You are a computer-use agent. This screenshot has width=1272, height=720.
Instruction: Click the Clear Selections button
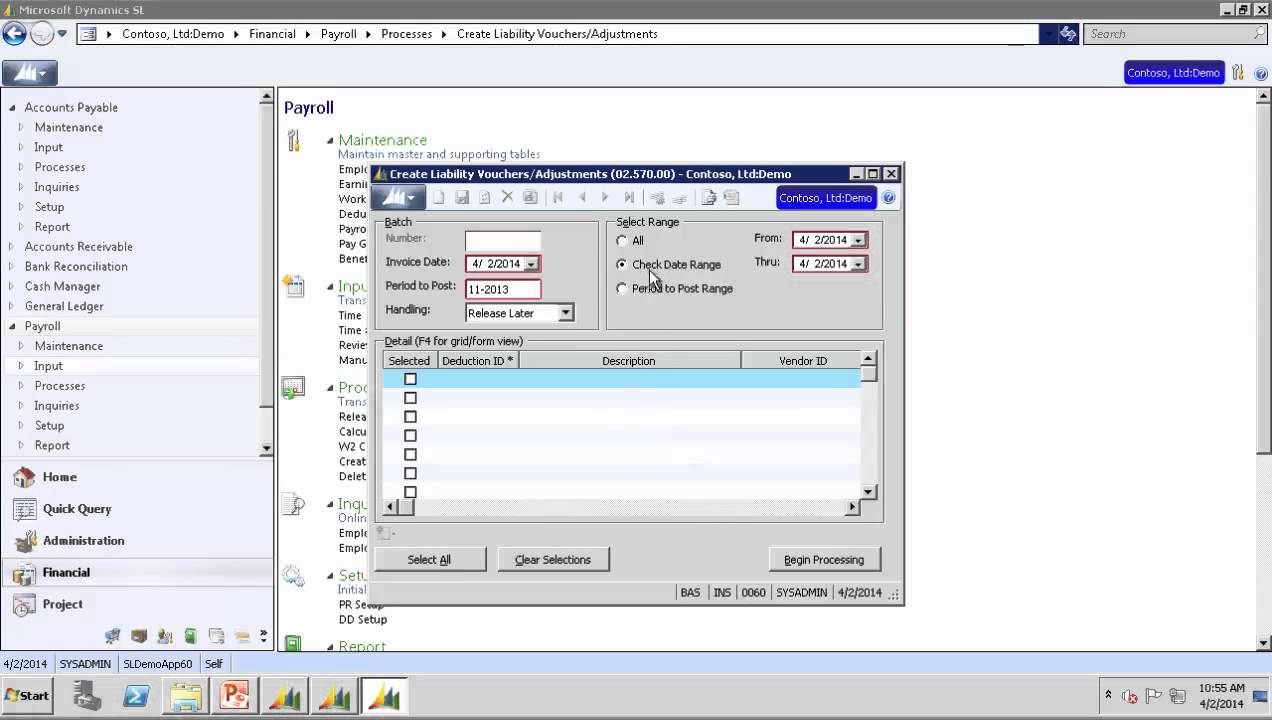[x=553, y=560]
